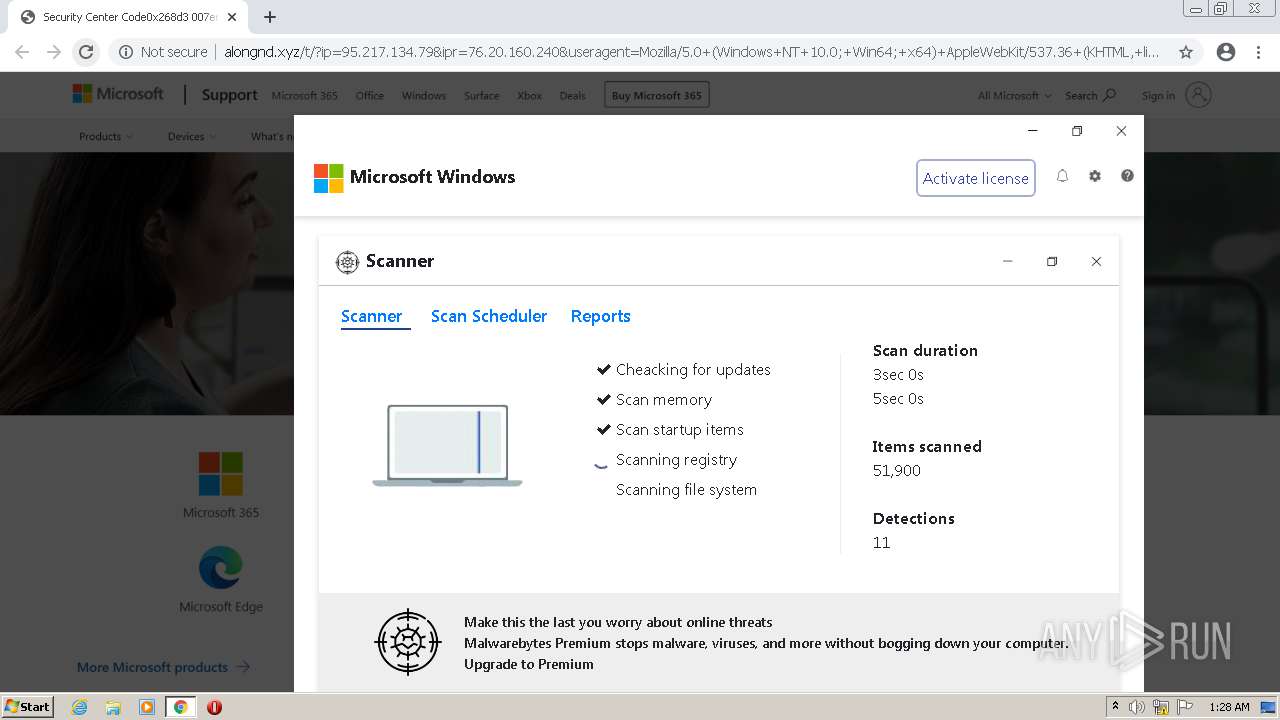Viewport: 1280px width, 720px height.
Task: Click the red Opera-style taskbar icon
Action: (x=214, y=707)
